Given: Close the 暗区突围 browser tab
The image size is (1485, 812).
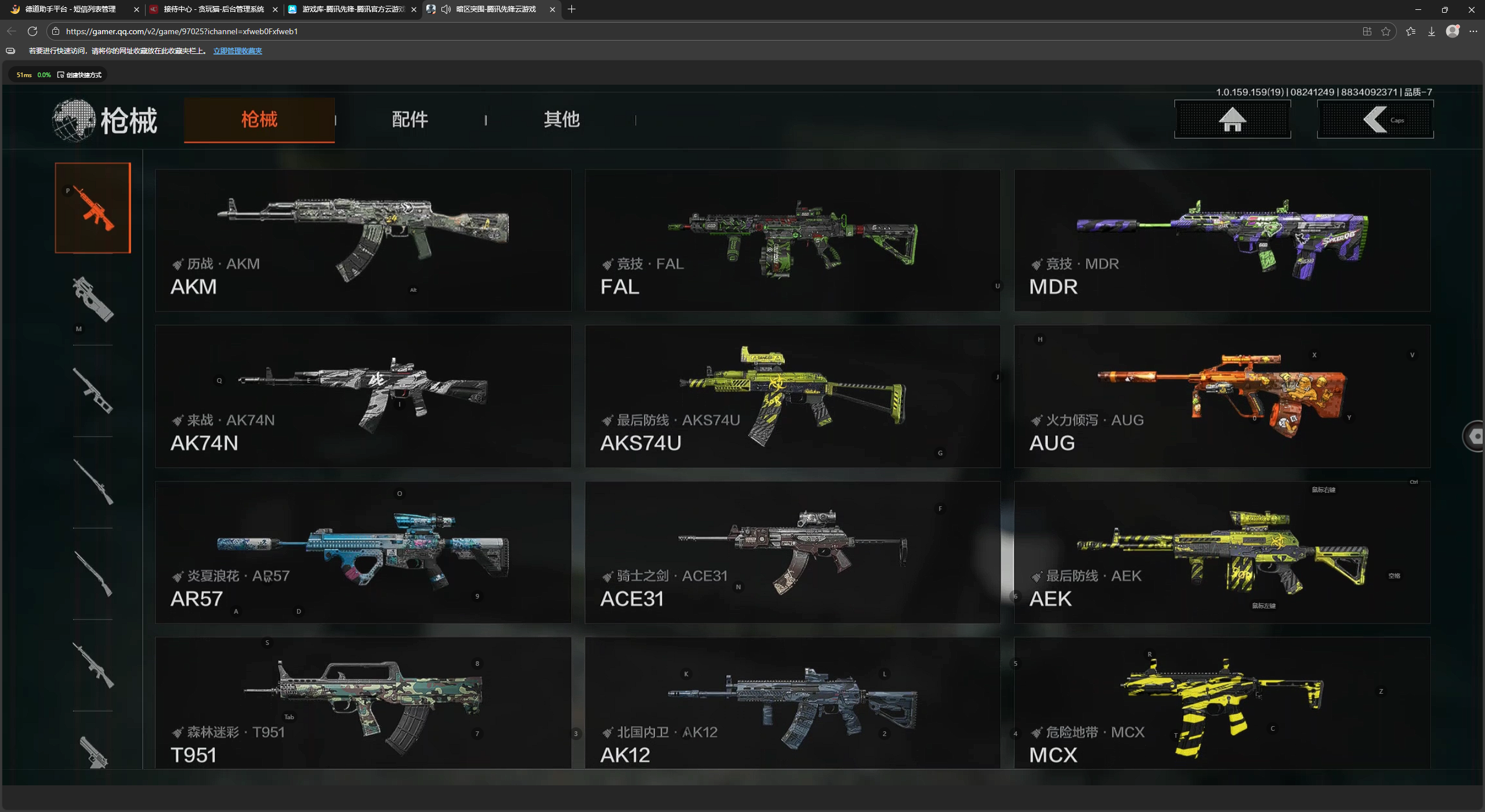Looking at the screenshot, I should [x=552, y=9].
